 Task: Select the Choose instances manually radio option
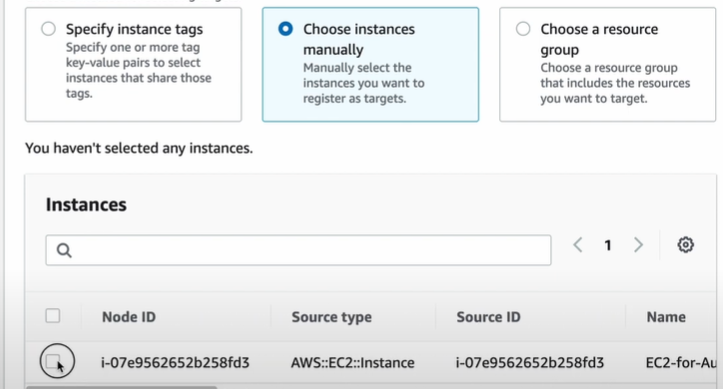[x=285, y=29]
